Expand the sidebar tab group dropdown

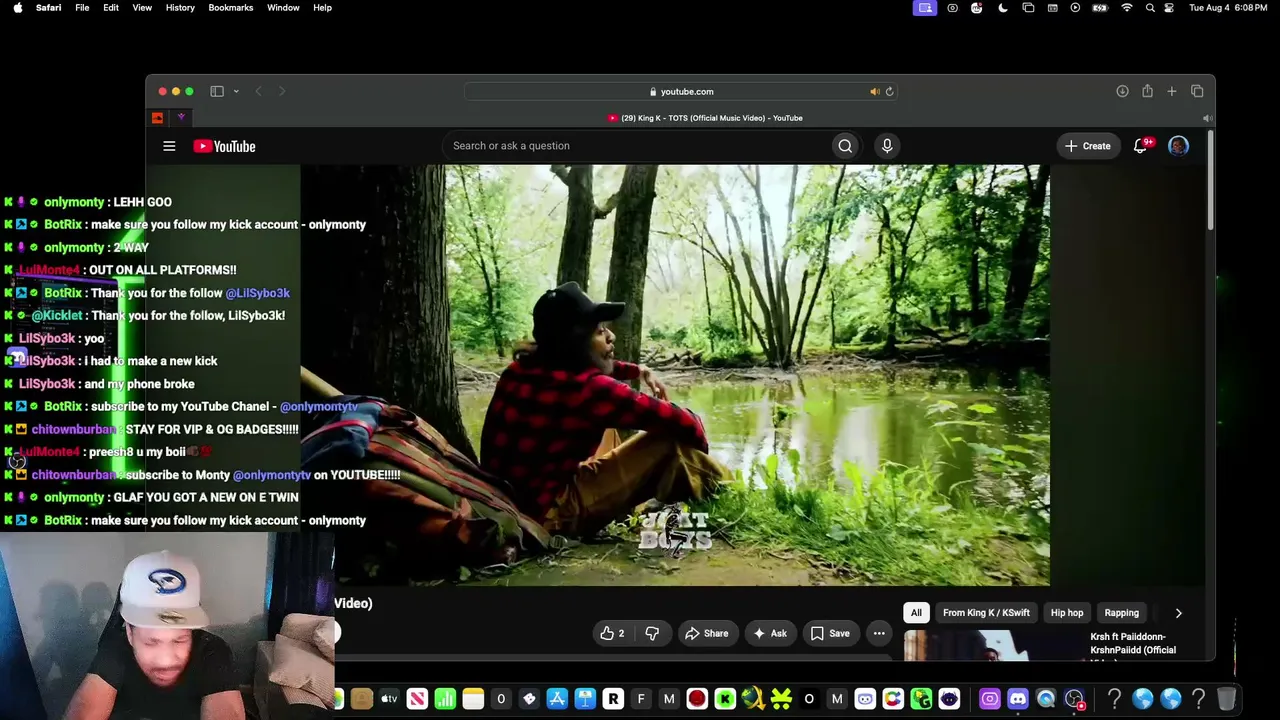coord(236,91)
